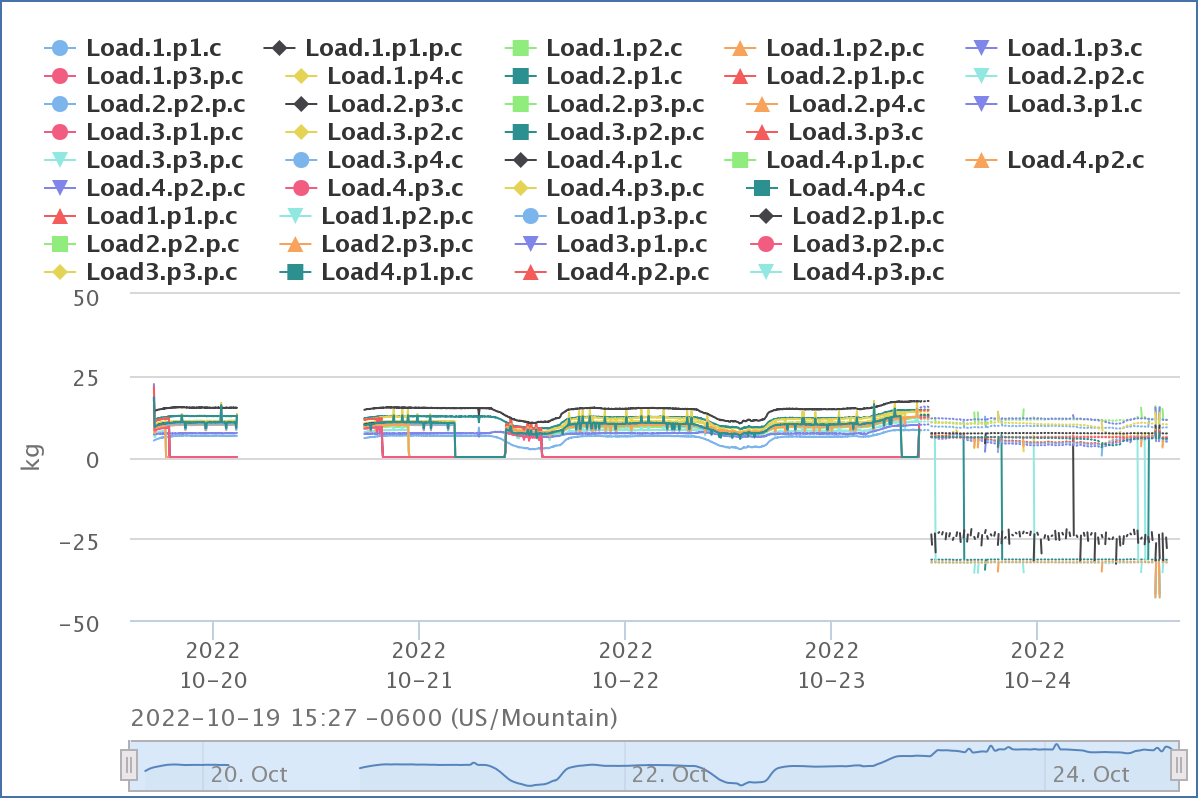Click the blue circle marker beside Load.1.p1.c
The width and height of the screenshot is (1200, 800).
(x=59, y=47)
